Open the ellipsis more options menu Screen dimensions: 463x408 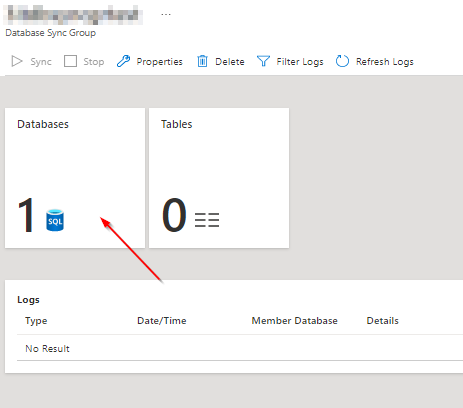pos(166,15)
